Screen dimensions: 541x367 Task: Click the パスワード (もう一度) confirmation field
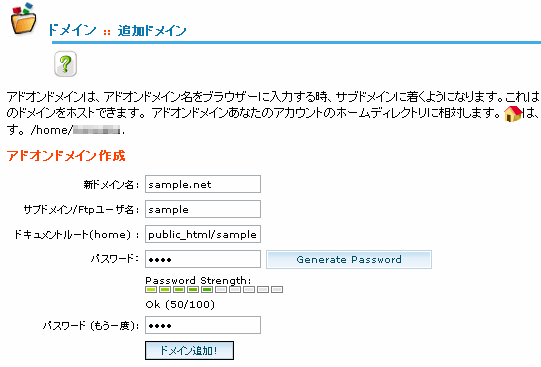pos(203,325)
